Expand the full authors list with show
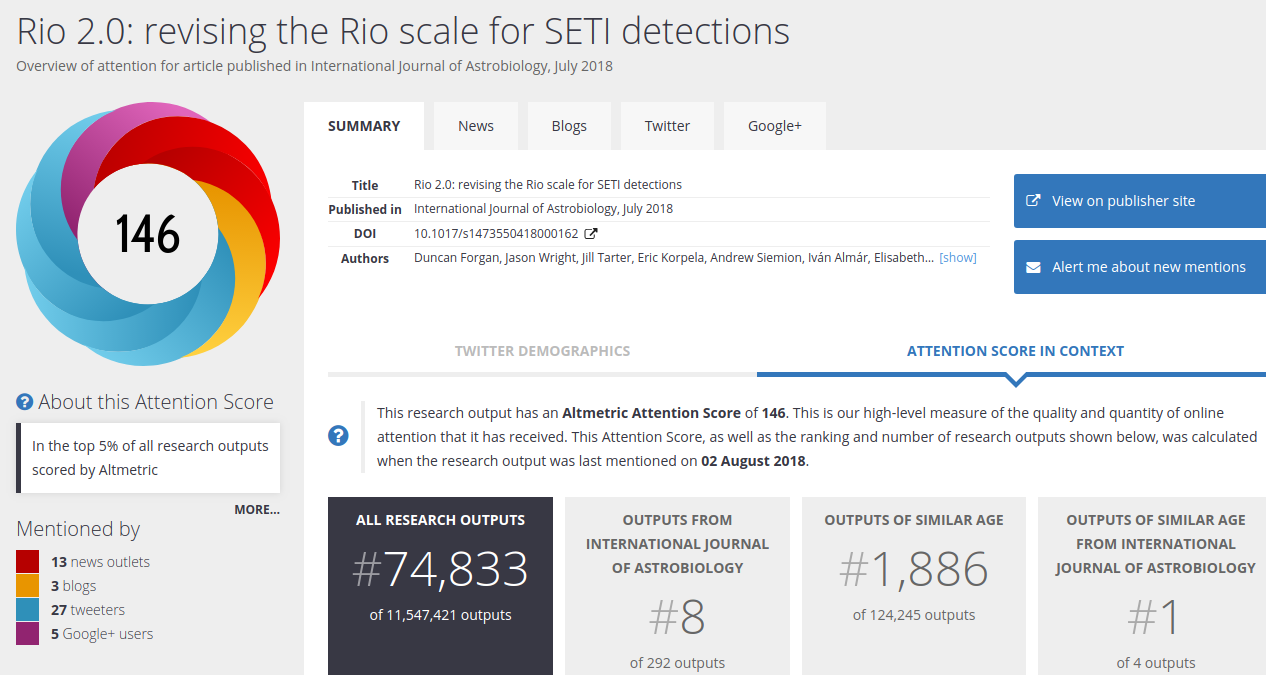 coord(957,258)
